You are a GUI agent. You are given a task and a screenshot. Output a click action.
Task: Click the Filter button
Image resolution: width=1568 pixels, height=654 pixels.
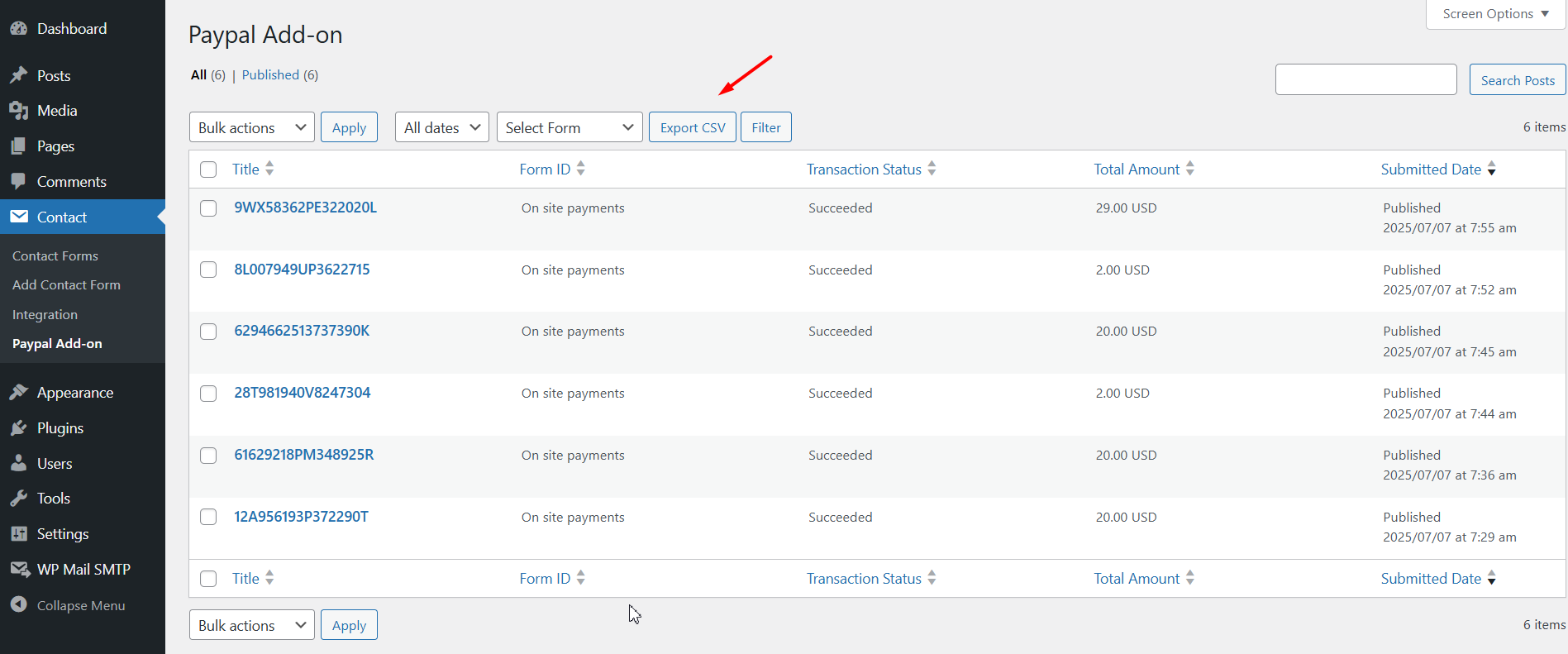point(766,127)
